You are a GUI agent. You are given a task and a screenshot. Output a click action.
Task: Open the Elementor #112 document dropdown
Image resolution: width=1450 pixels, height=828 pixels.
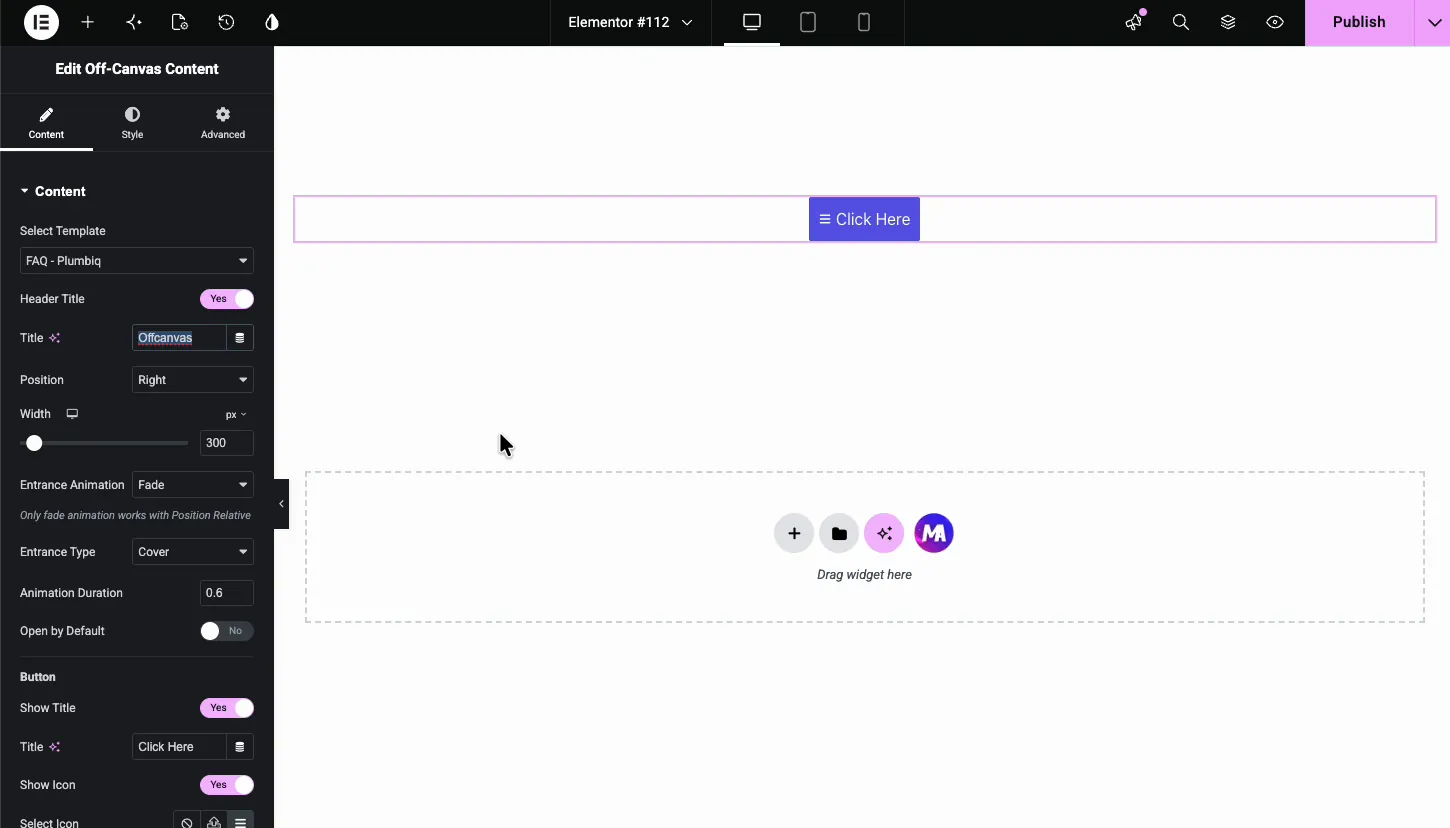630,22
